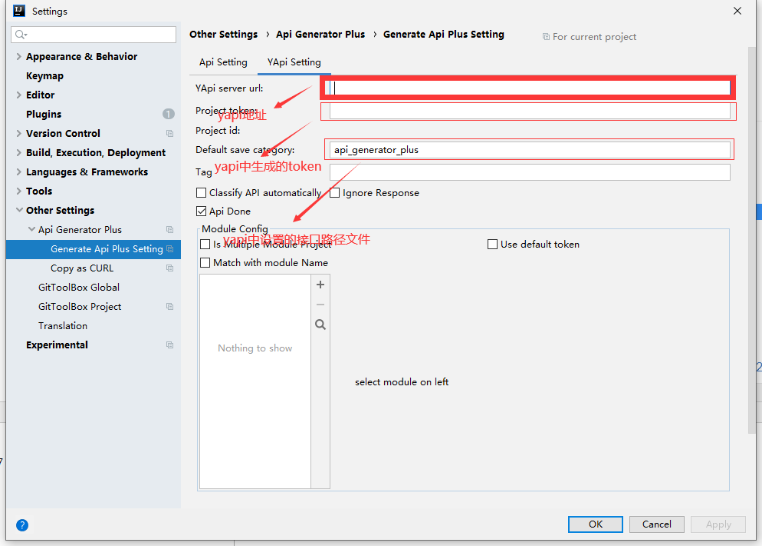Click Other Settings in the breadcrumb
The width and height of the screenshot is (762, 546).
point(224,34)
